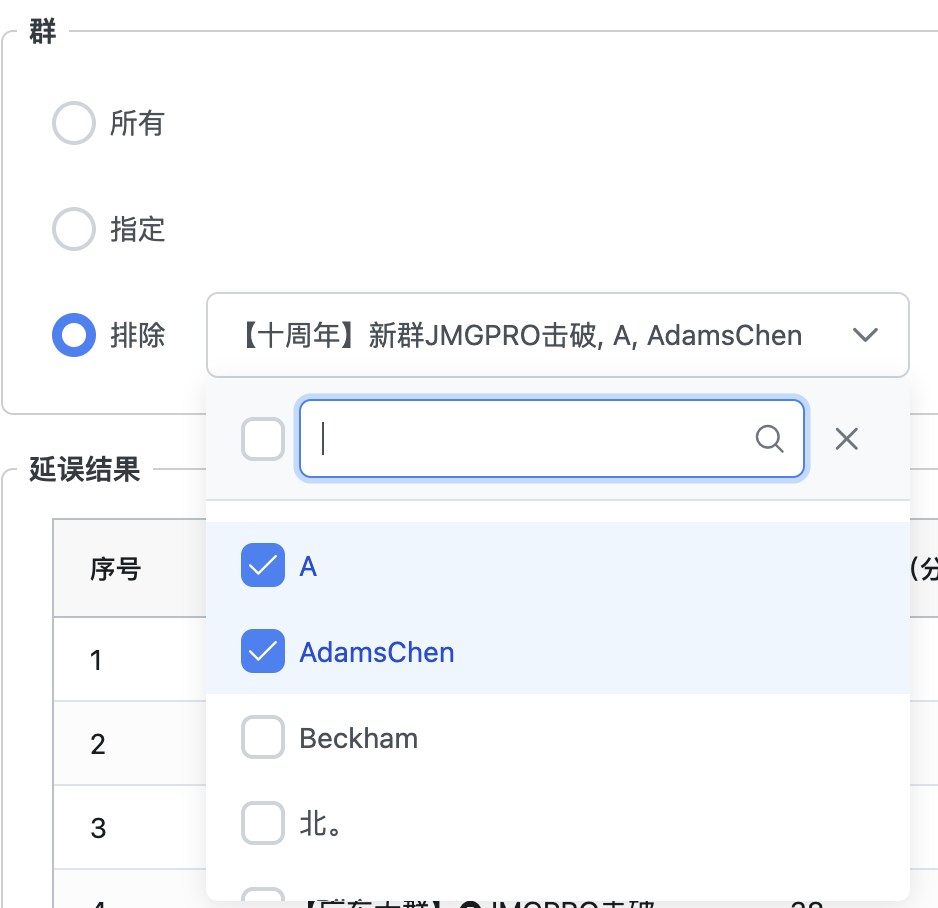Check the Beckham checkbox
The width and height of the screenshot is (938, 908).
point(263,739)
